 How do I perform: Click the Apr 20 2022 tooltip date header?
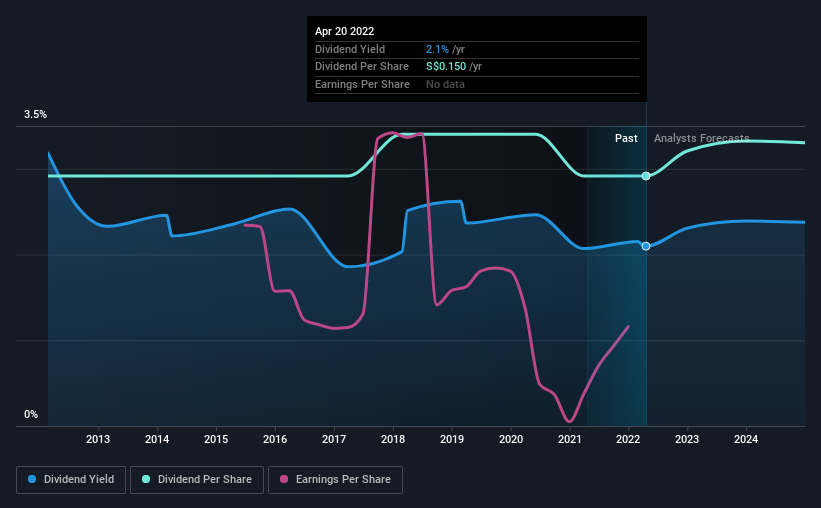coord(345,31)
